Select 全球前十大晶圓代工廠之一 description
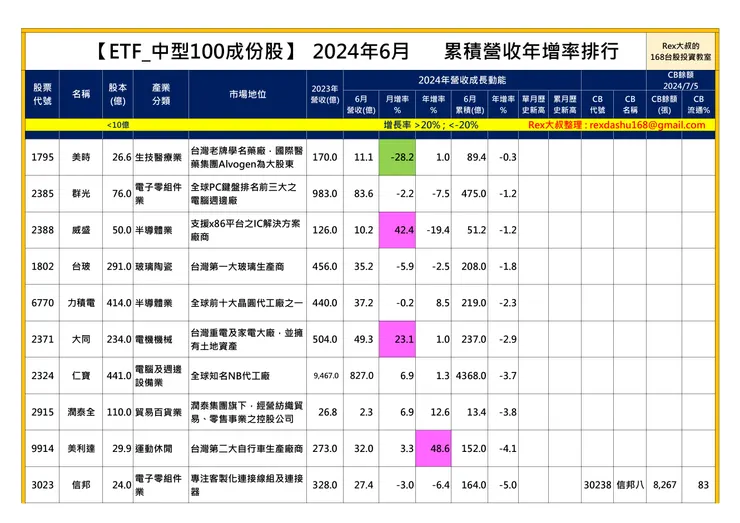The height and width of the screenshot is (523, 740). point(247,303)
